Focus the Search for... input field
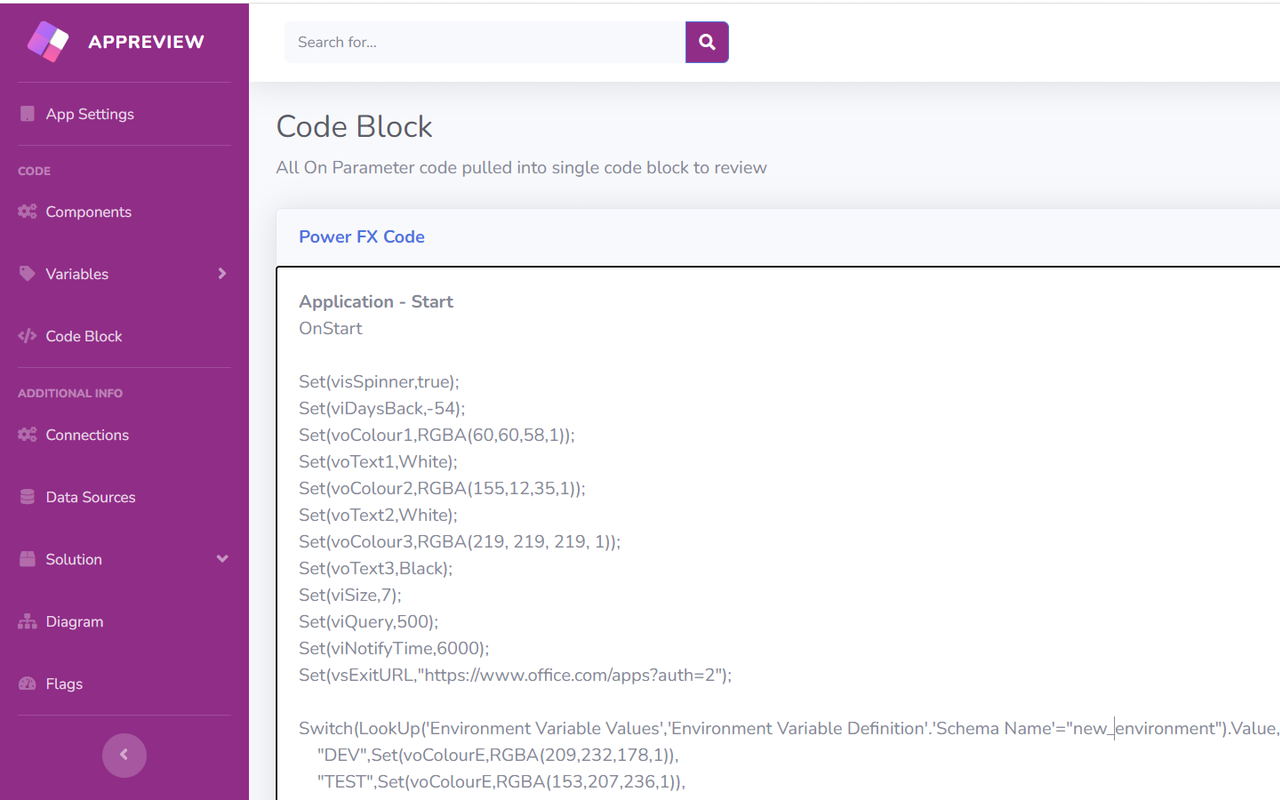 485,42
